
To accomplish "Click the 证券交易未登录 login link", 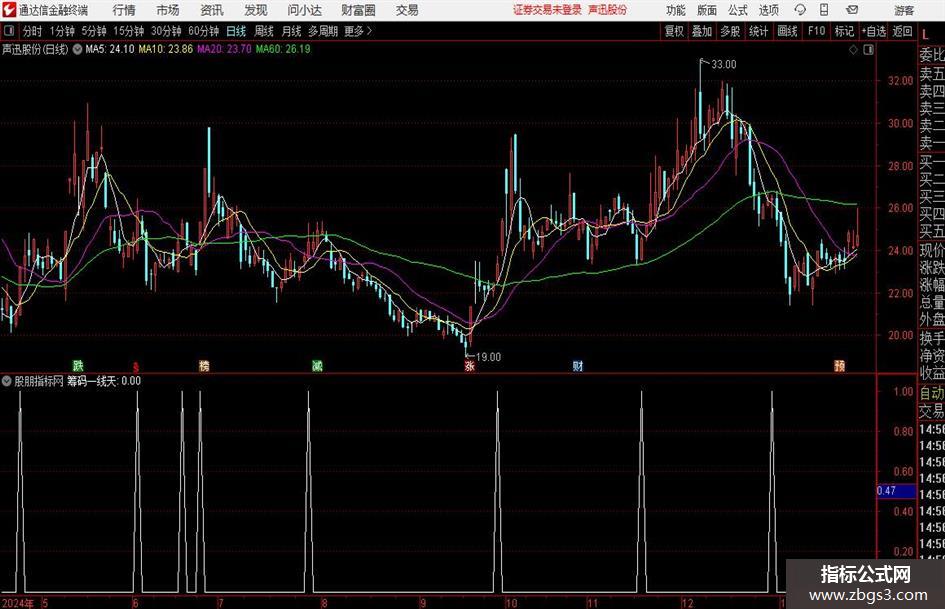I will coord(547,10).
